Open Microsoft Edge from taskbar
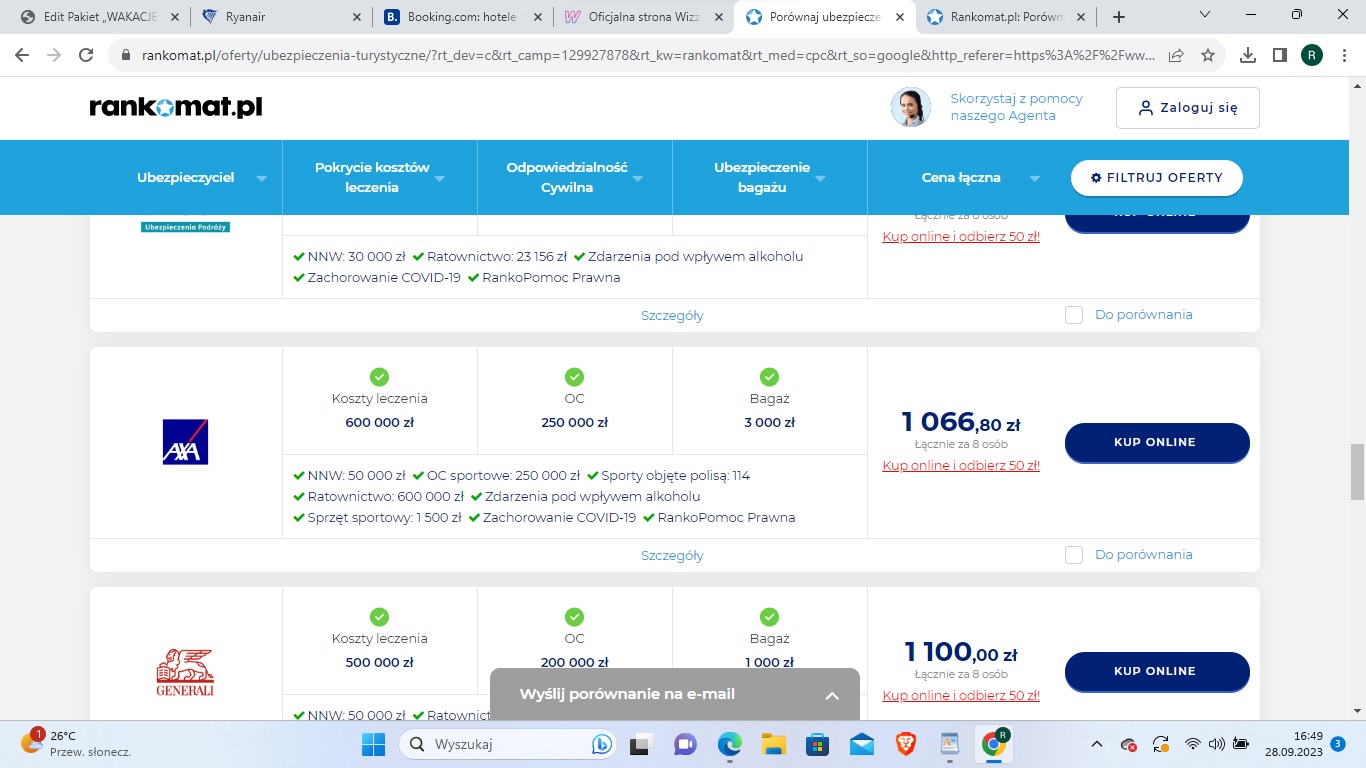 pos(730,744)
